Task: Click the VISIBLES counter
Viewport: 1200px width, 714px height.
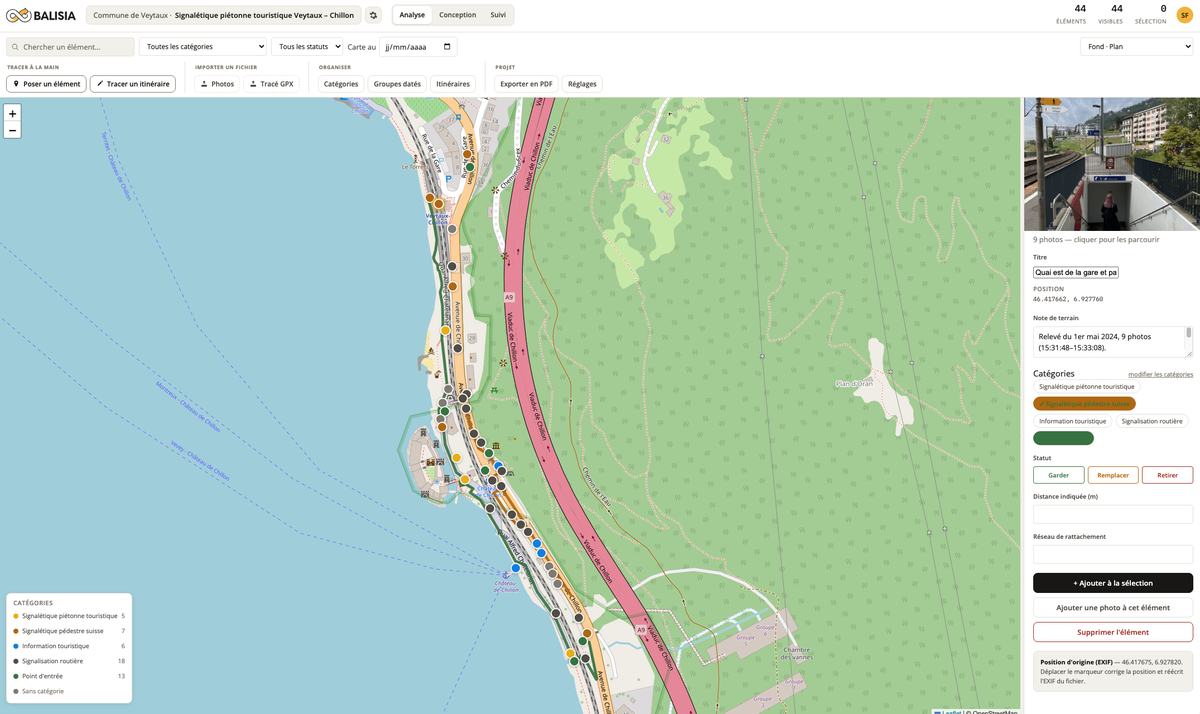Action: click(x=1110, y=14)
